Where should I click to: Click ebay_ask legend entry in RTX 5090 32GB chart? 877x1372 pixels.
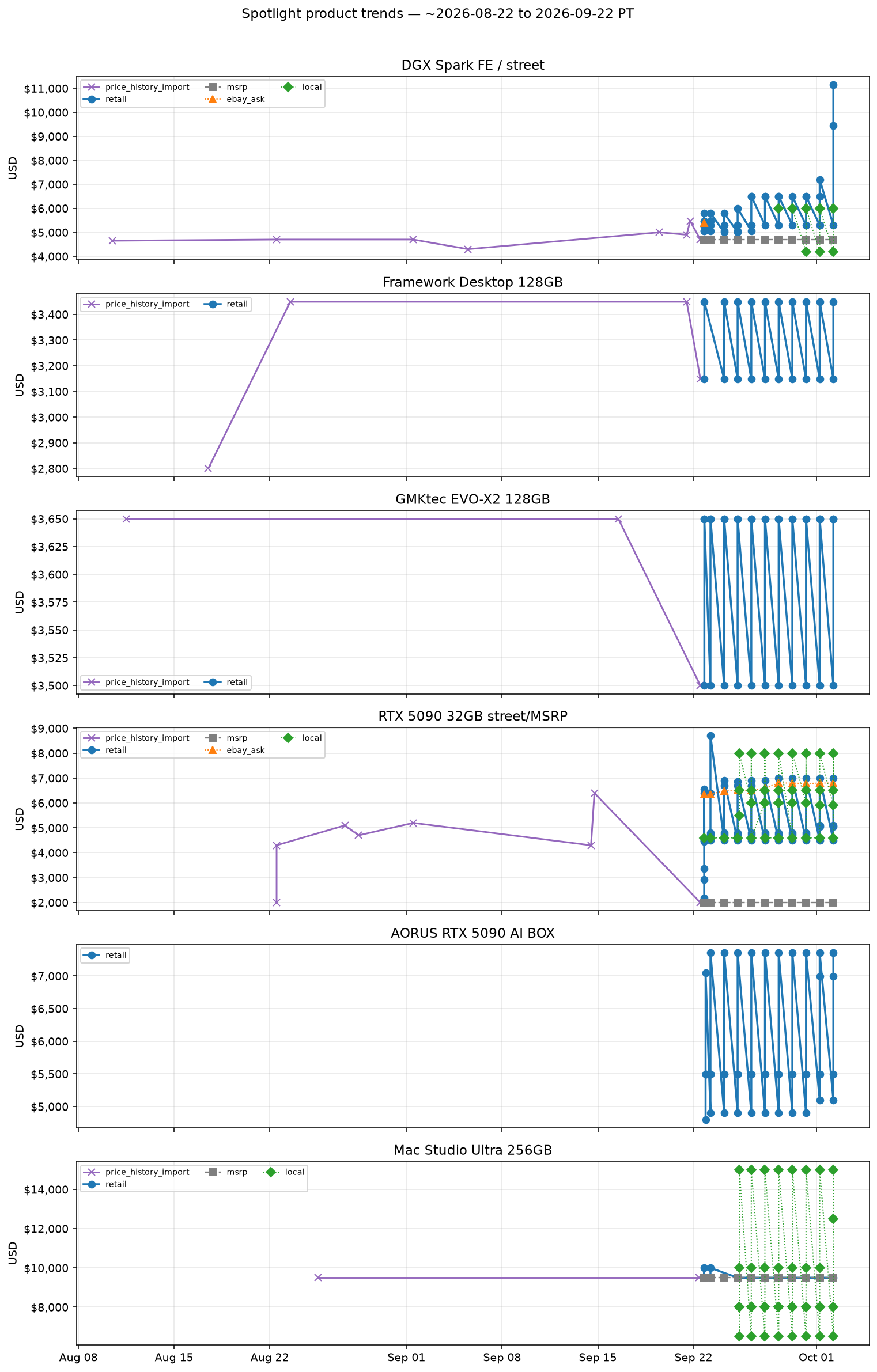235,750
